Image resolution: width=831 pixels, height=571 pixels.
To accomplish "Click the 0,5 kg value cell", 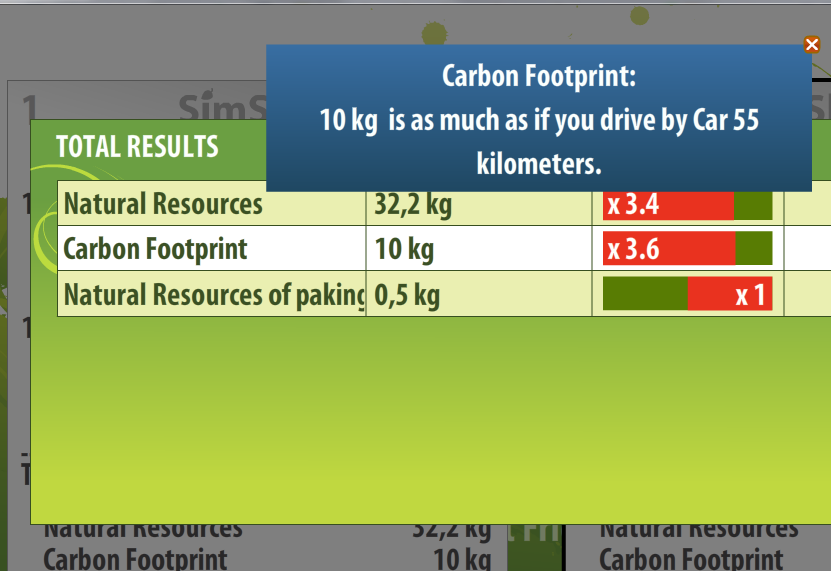I will pos(407,295).
